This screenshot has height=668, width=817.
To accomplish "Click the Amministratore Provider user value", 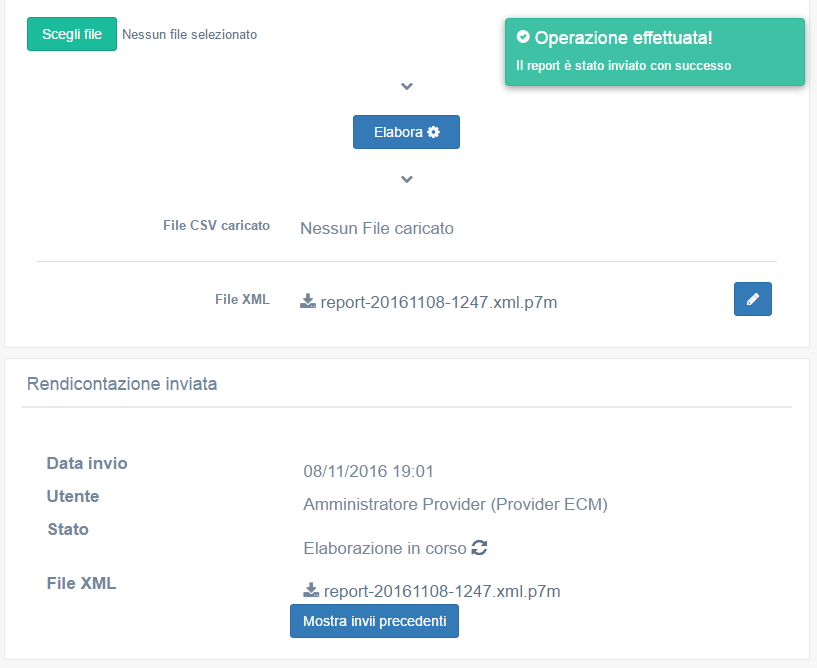I will click(x=455, y=504).
